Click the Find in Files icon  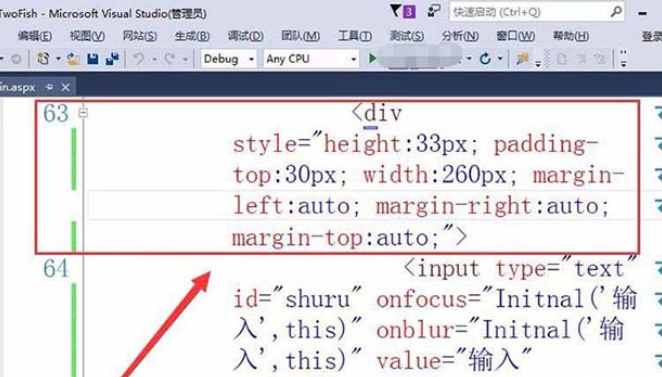pos(523,59)
